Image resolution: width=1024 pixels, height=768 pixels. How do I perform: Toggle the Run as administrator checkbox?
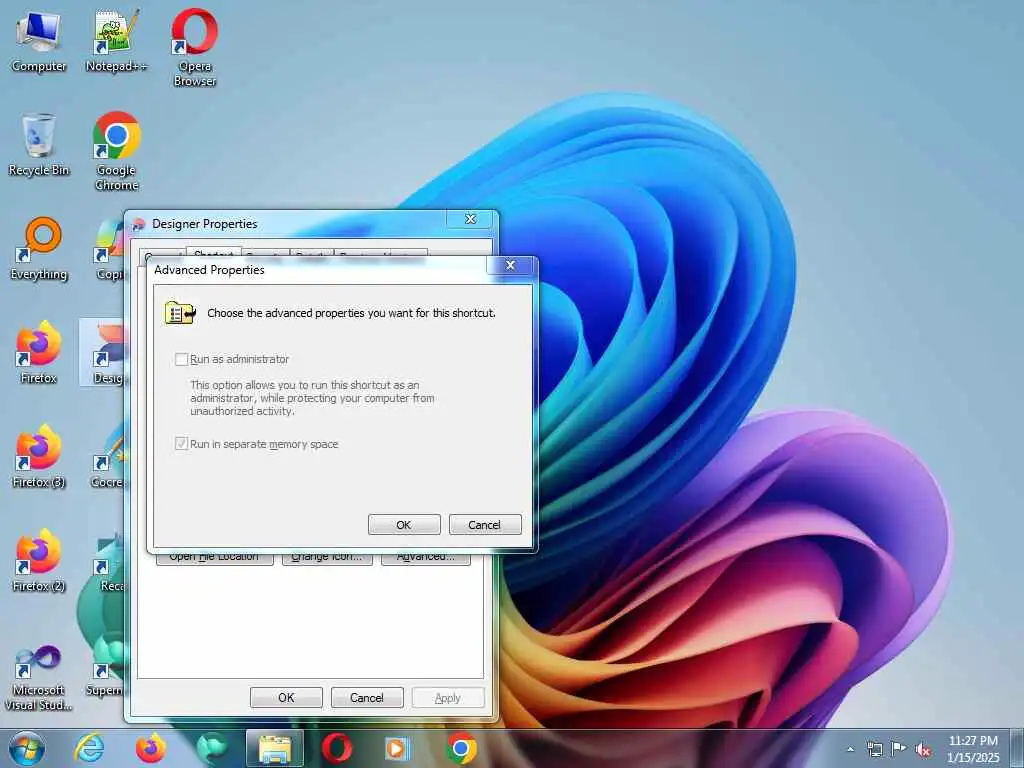182,359
